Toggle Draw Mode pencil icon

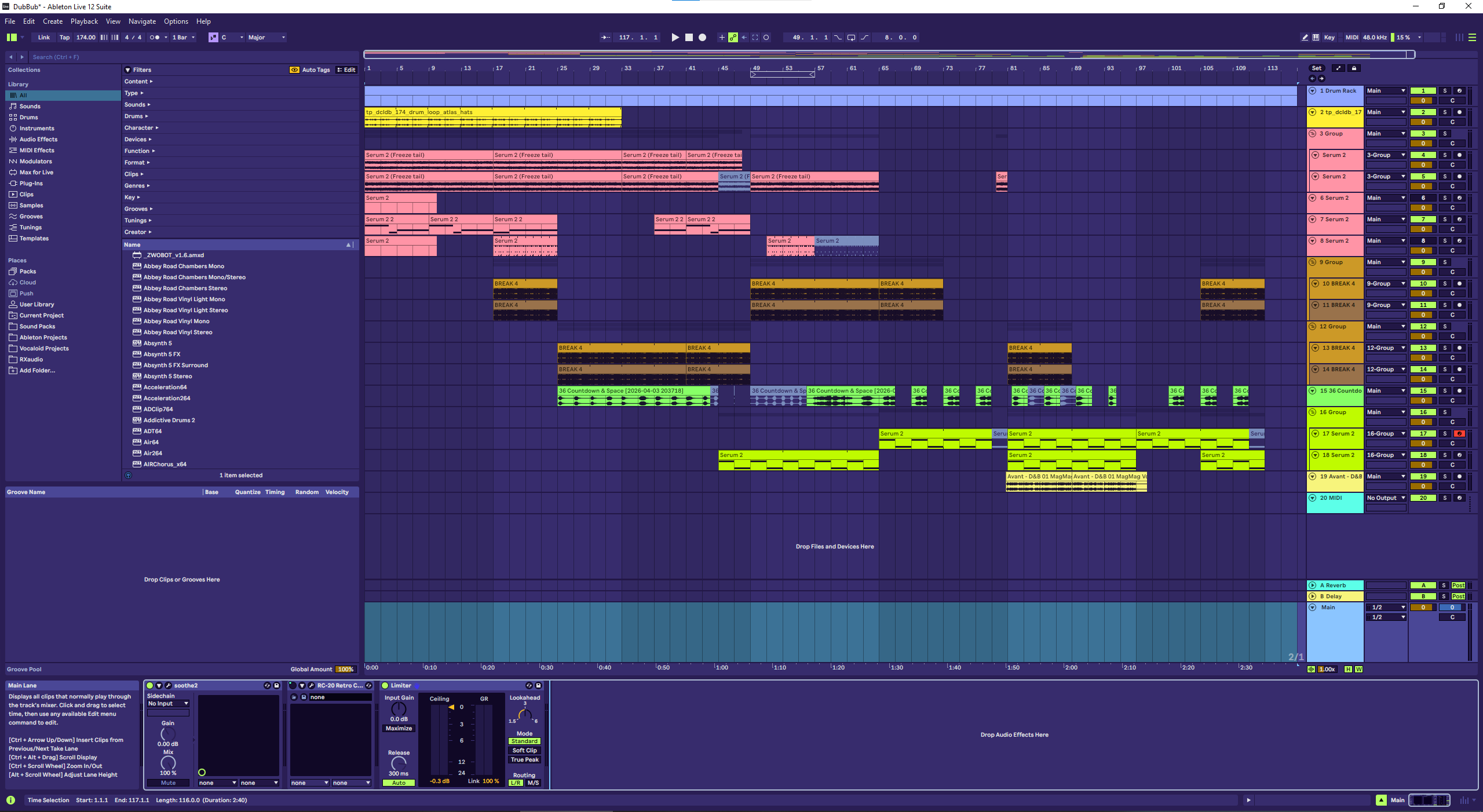point(1305,38)
